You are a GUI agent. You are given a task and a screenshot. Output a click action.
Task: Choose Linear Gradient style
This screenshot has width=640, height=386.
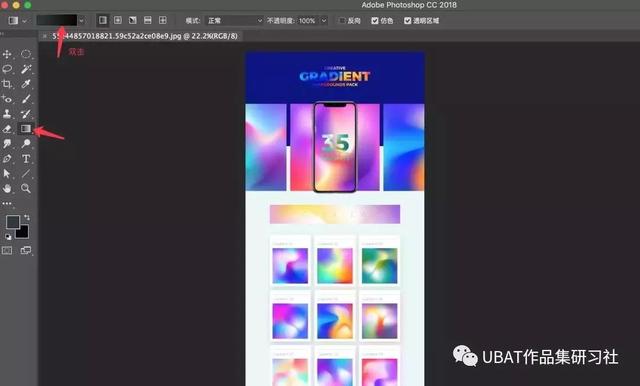[x=103, y=20]
